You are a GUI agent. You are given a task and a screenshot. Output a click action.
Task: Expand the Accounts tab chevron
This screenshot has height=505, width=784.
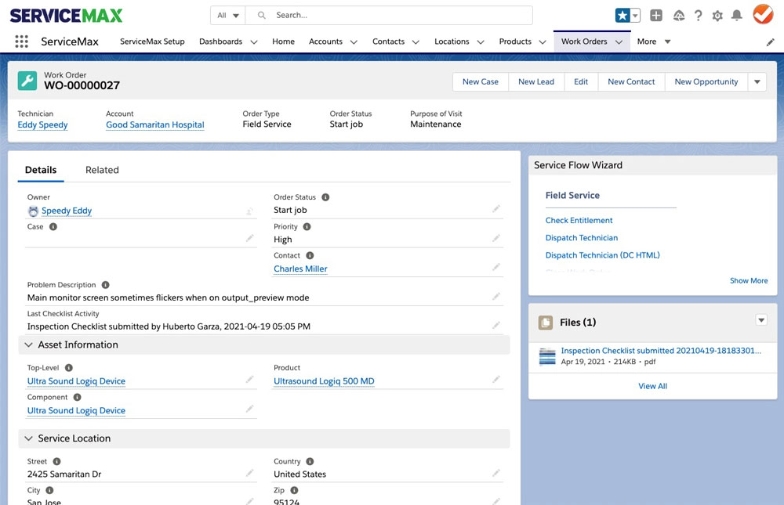[354, 42]
